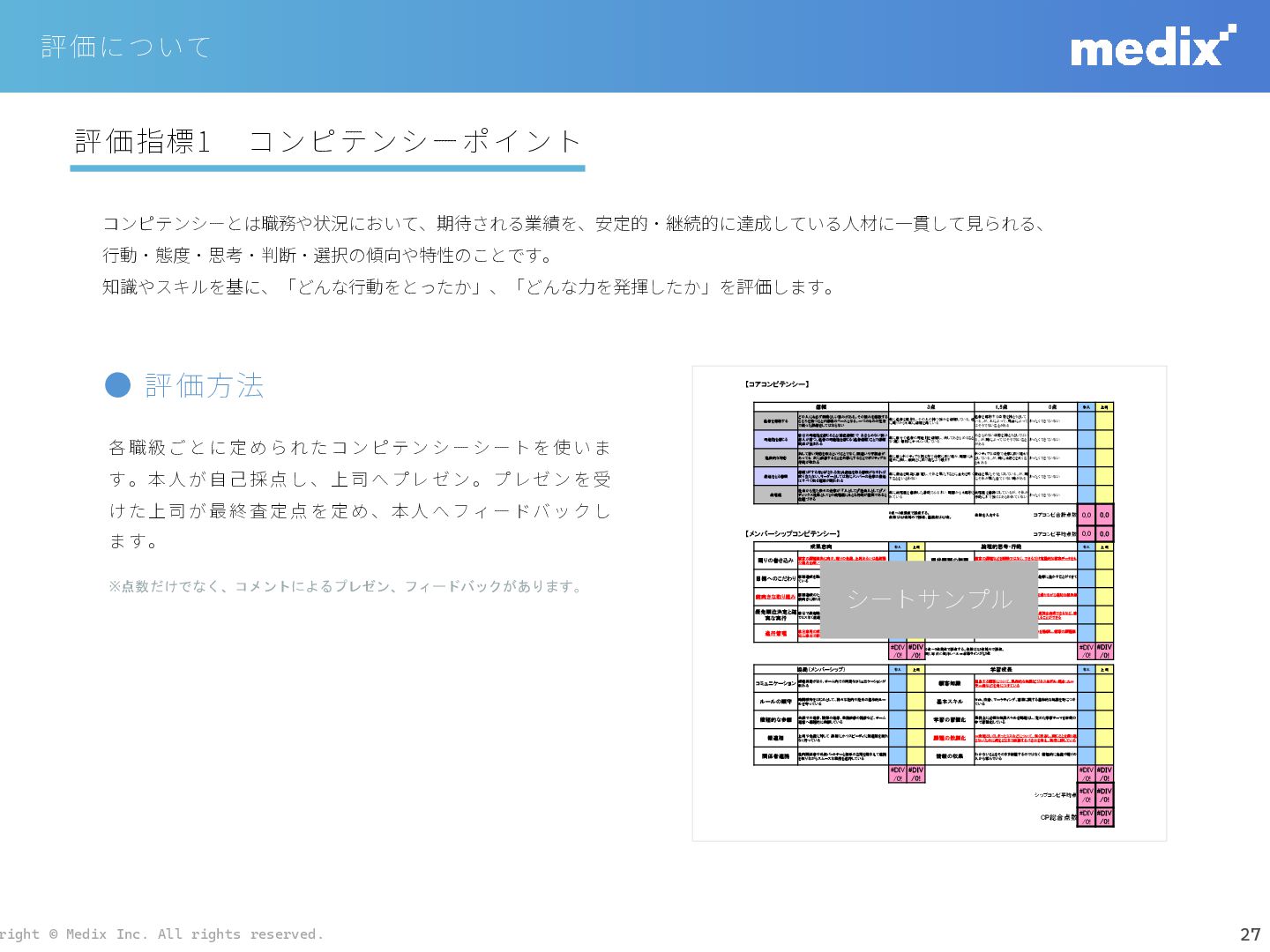Select the header text 評価について
The width and height of the screenshot is (1270, 952).
pyautogui.click(x=126, y=47)
